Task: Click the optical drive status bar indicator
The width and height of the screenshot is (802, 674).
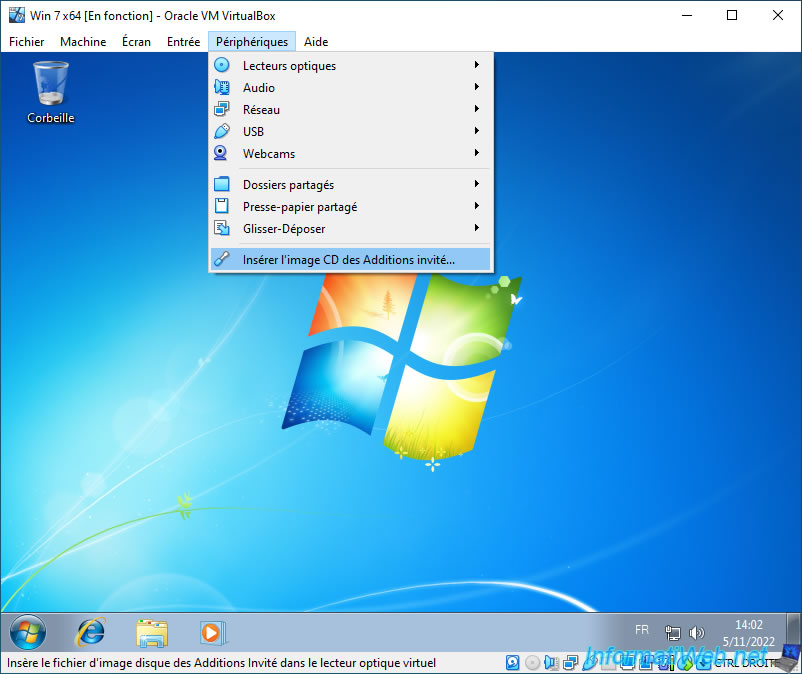Action: [532, 662]
